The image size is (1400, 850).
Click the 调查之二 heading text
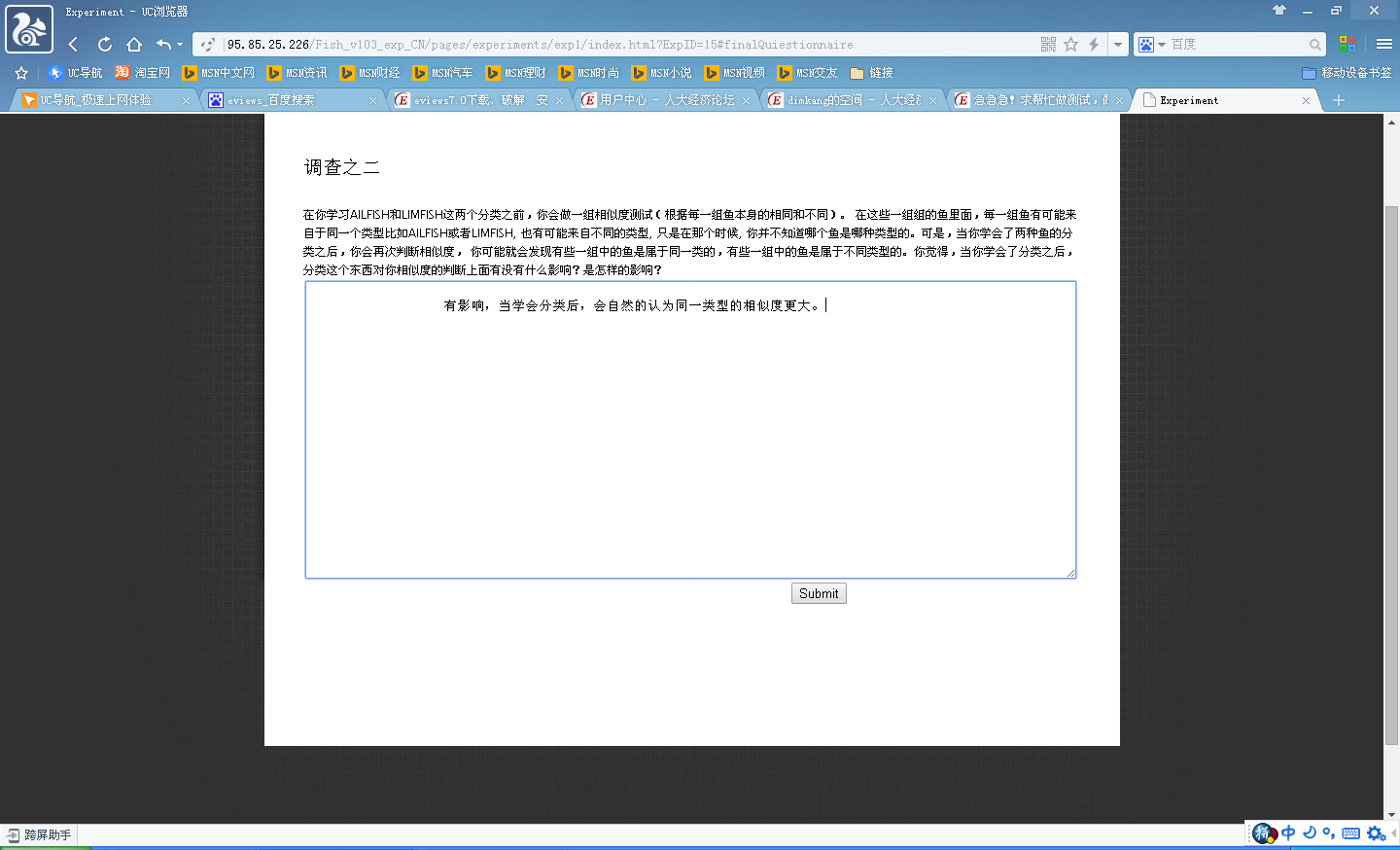(342, 167)
